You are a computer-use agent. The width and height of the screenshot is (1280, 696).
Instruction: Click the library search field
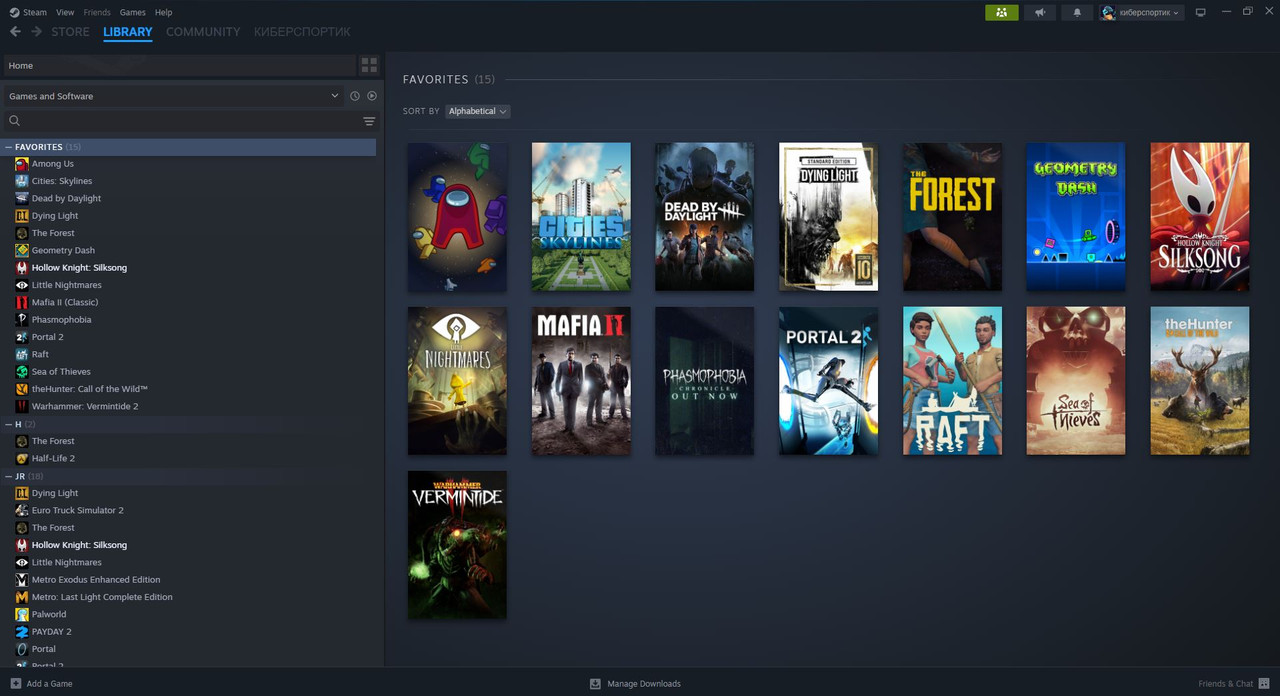pyautogui.click(x=190, y=121)
